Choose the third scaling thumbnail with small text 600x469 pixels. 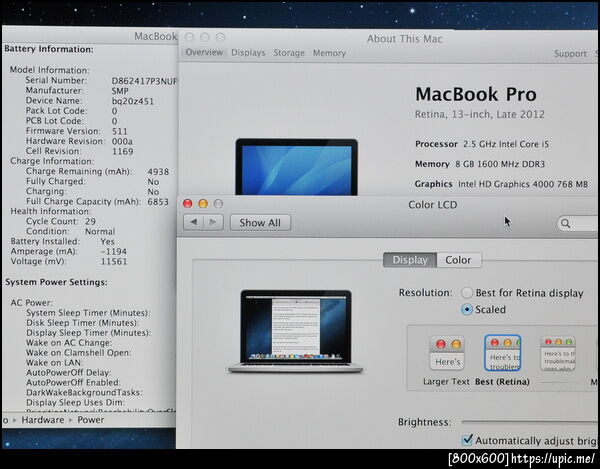click(558, 353)
